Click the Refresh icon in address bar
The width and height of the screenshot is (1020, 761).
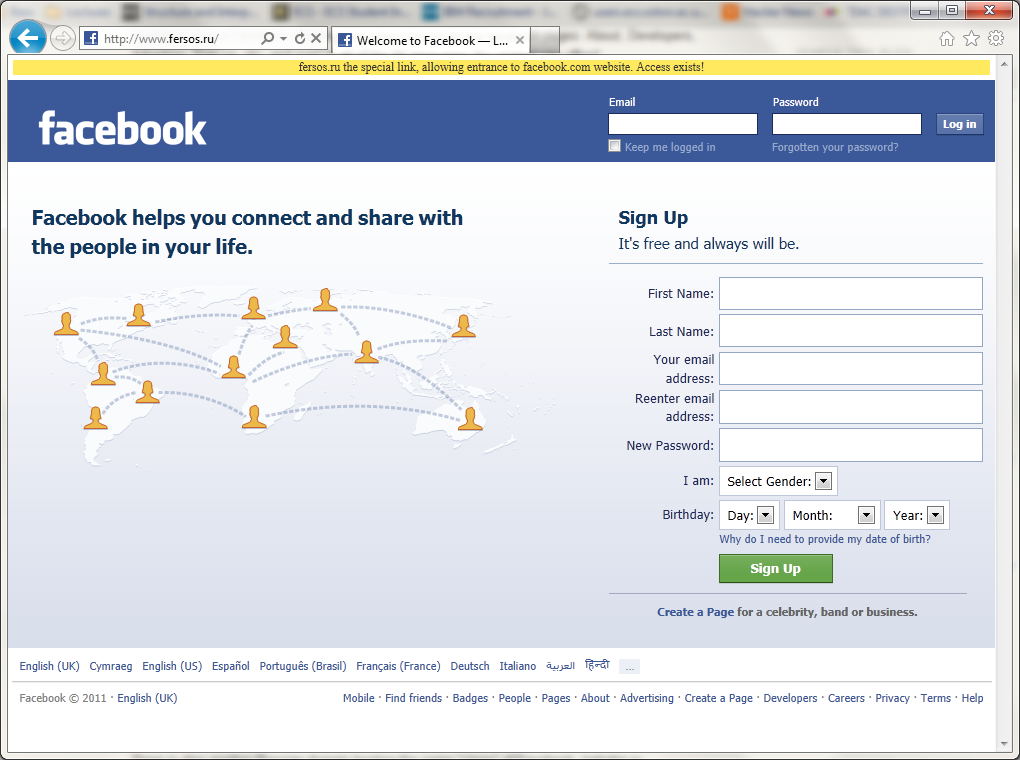[x=299, y=39]
